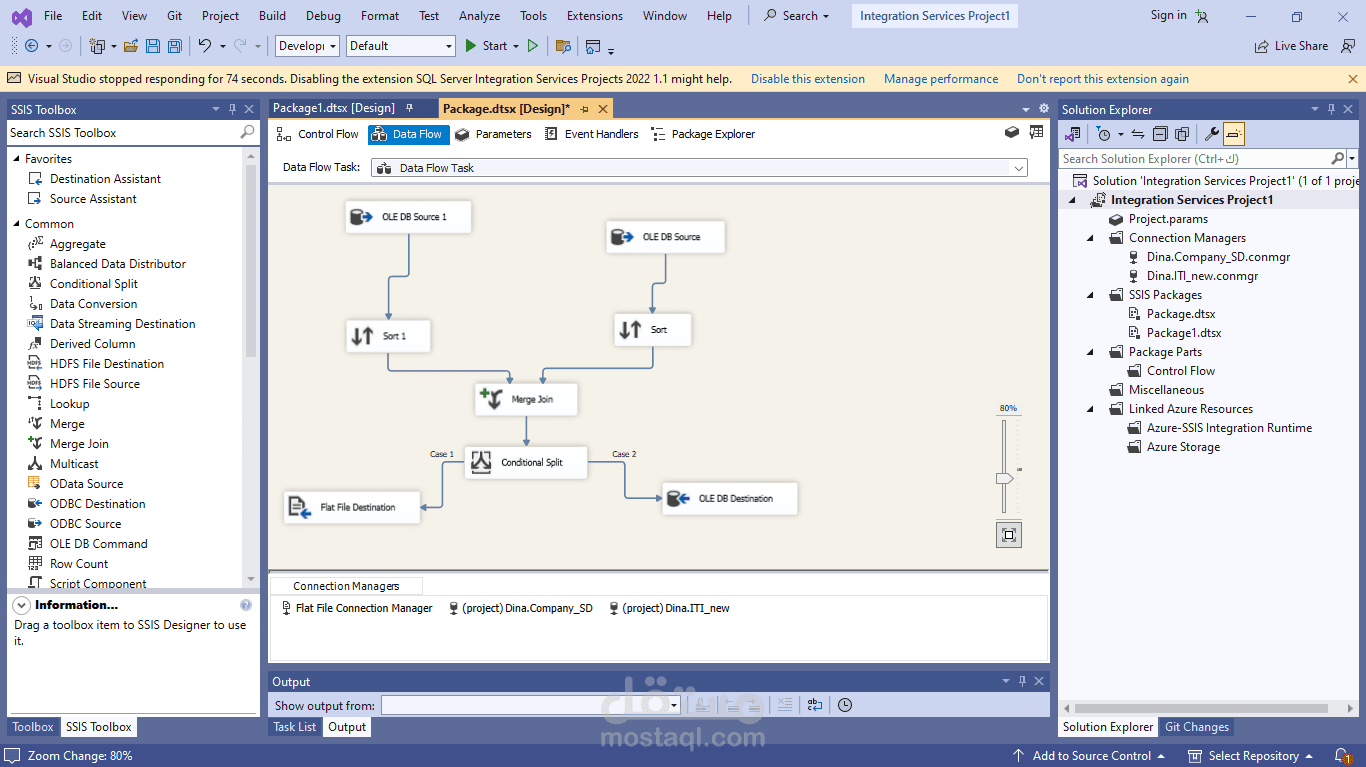Select Merge Join in SSIS Toolbox
Screen dimensions: 1366x767
coord(79,444)
